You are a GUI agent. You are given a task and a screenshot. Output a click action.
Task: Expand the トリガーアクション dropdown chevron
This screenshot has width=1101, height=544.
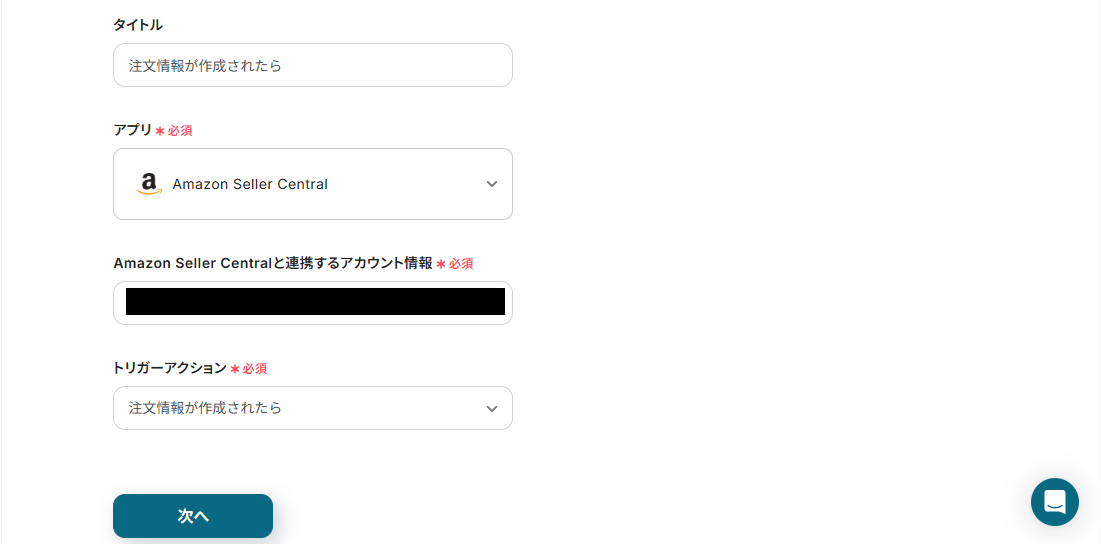pyautogui.click(x=491, y=408)
